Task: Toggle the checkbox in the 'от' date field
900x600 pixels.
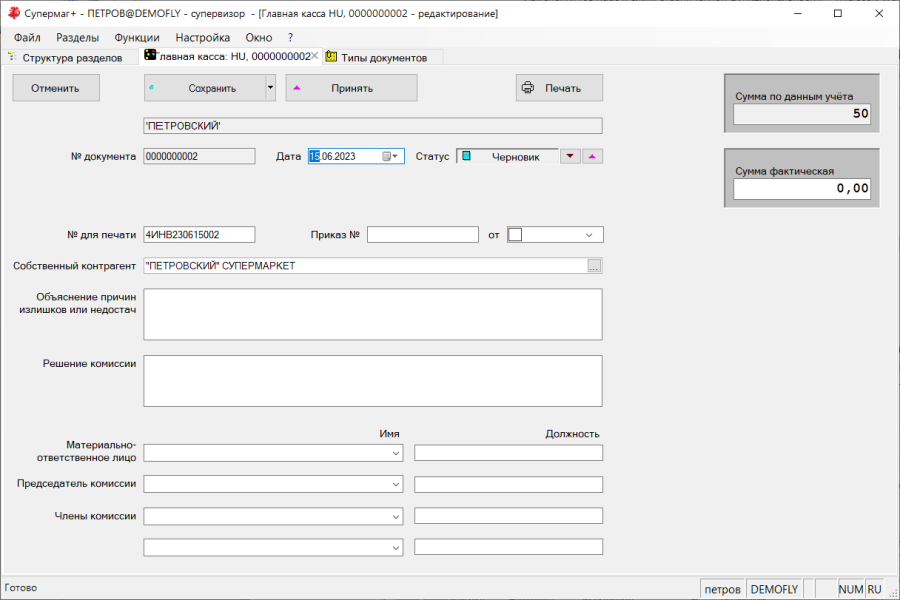Action: pyautogui.click(x=516, y=235)
